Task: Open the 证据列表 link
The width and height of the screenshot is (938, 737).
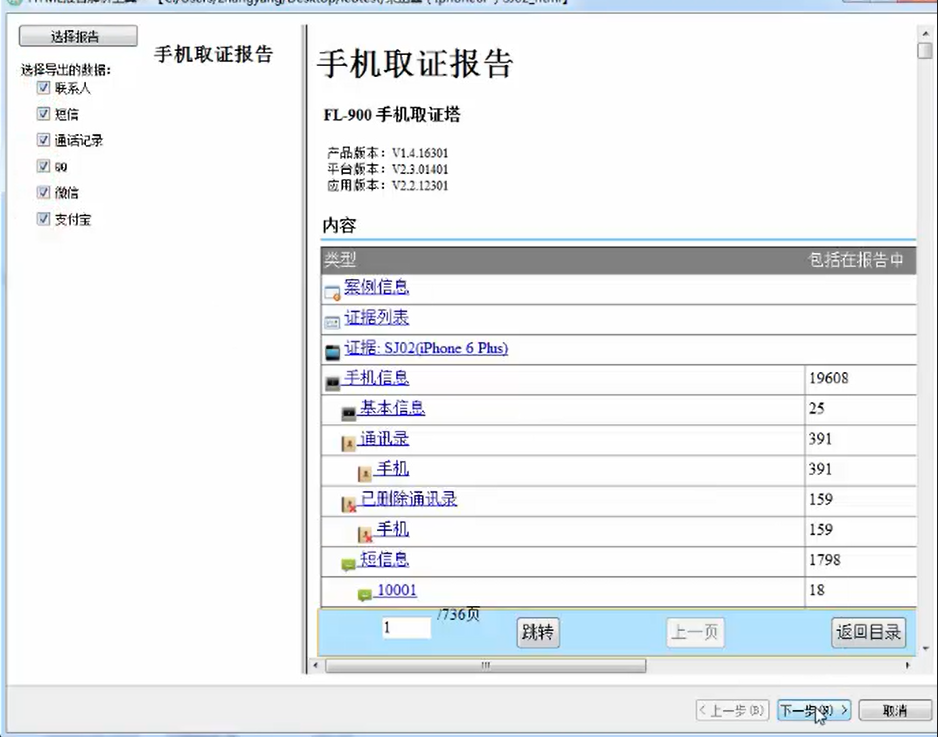Action: click(x=376, y=318)
